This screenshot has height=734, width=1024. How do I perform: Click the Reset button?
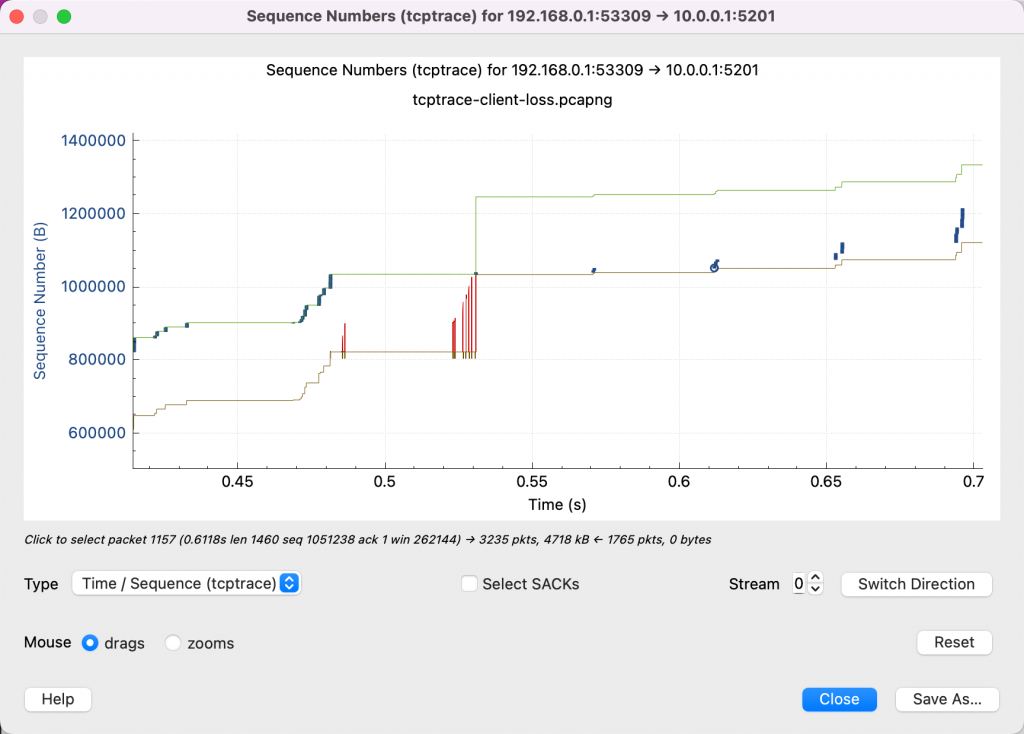coord(954,643)
